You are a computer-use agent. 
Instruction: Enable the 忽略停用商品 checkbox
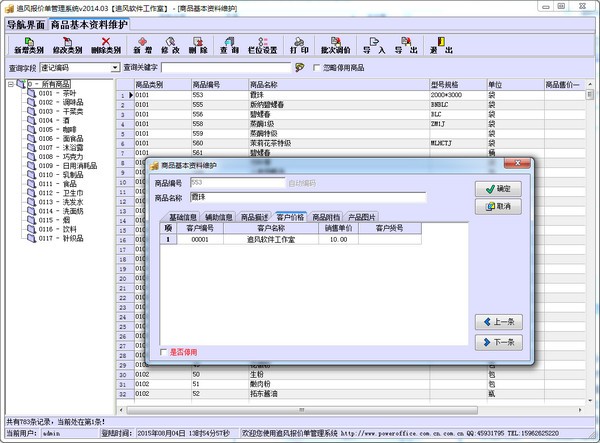(318, 67)
